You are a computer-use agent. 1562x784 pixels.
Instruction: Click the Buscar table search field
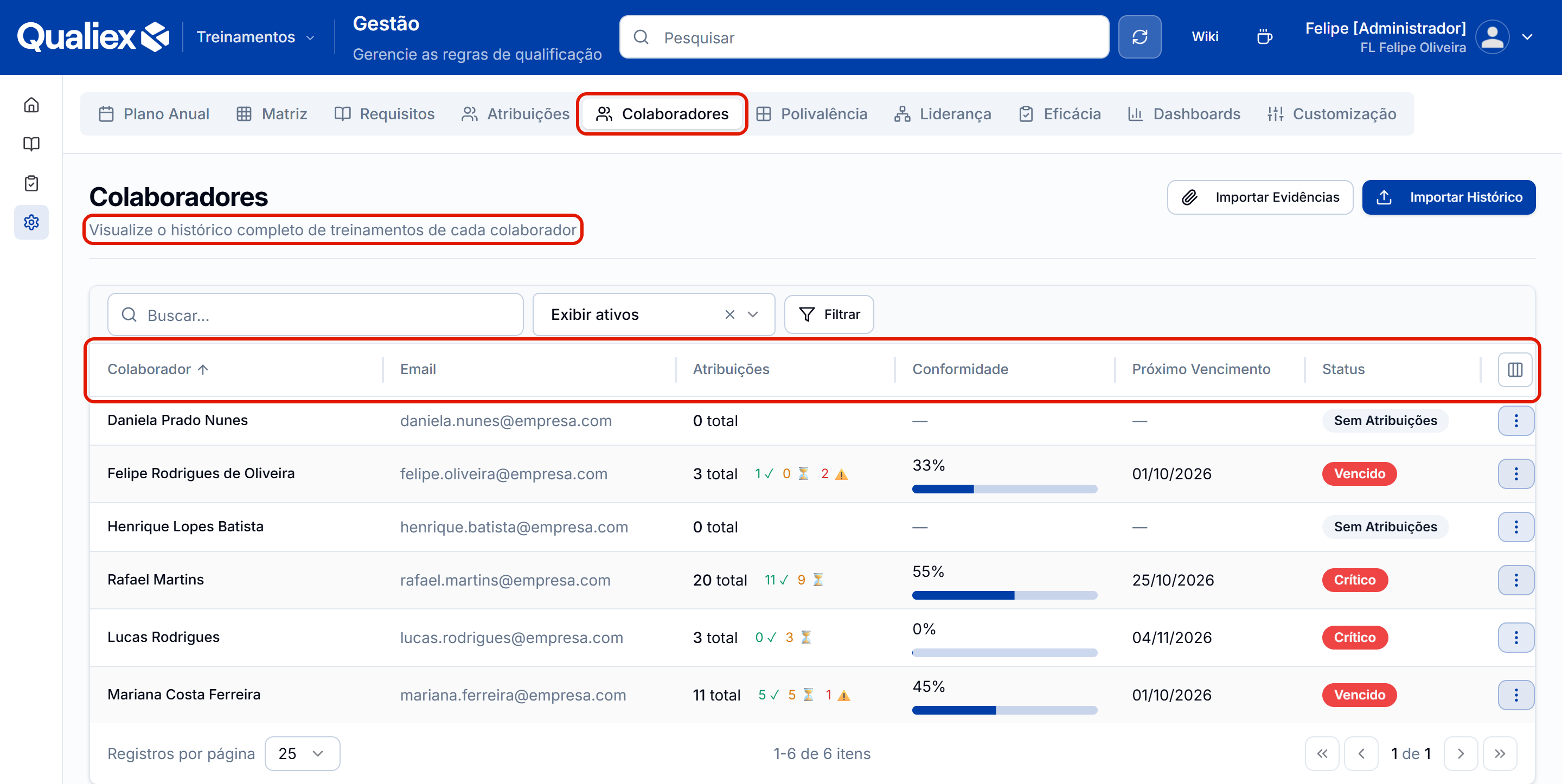(x=315, y=314)
